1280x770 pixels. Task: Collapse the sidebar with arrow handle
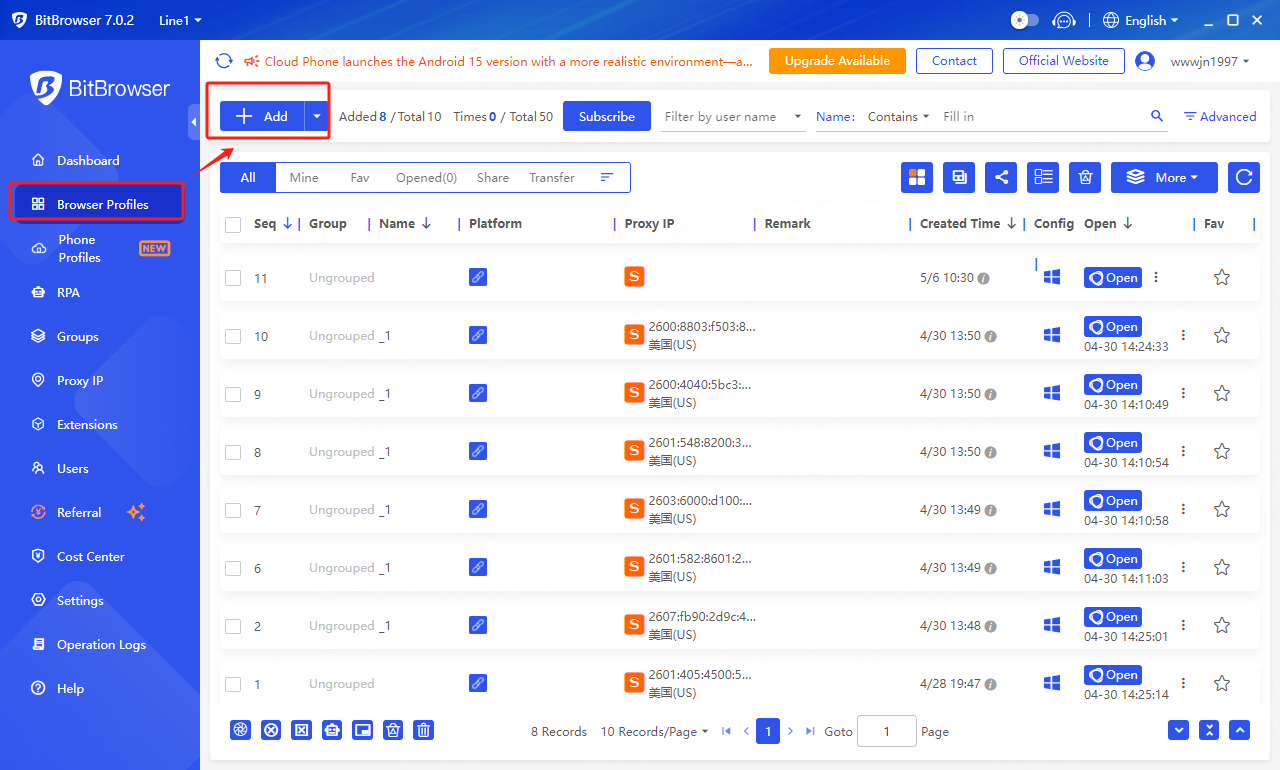(x=194, y=122)
